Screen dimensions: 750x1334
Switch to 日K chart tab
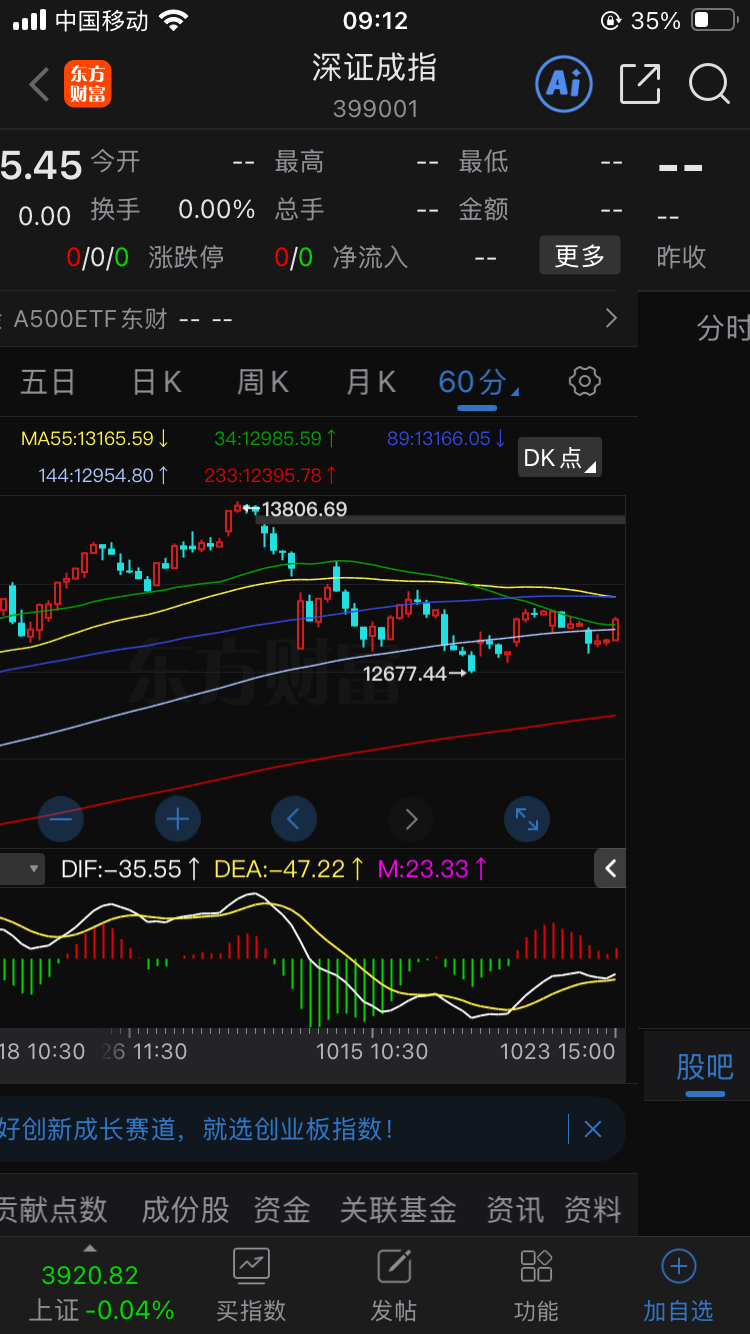pos(157,382)
